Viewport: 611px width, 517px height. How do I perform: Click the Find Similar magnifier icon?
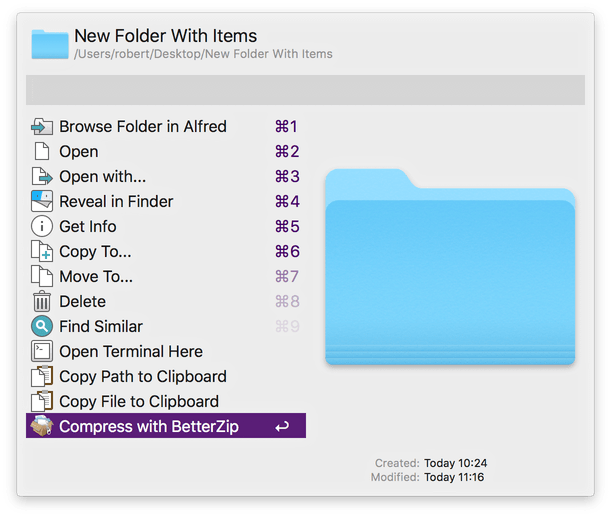point(42,327)
